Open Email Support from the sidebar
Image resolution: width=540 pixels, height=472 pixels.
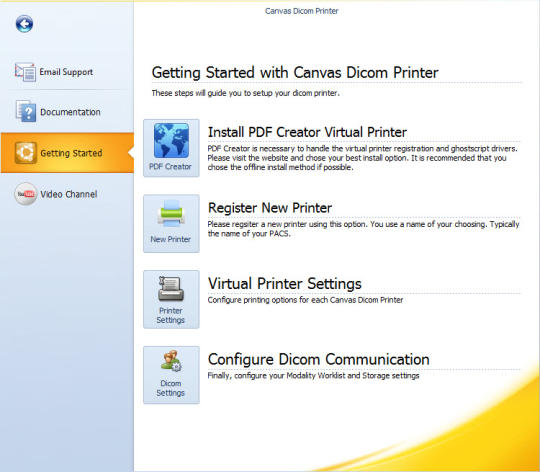[54, 72]
